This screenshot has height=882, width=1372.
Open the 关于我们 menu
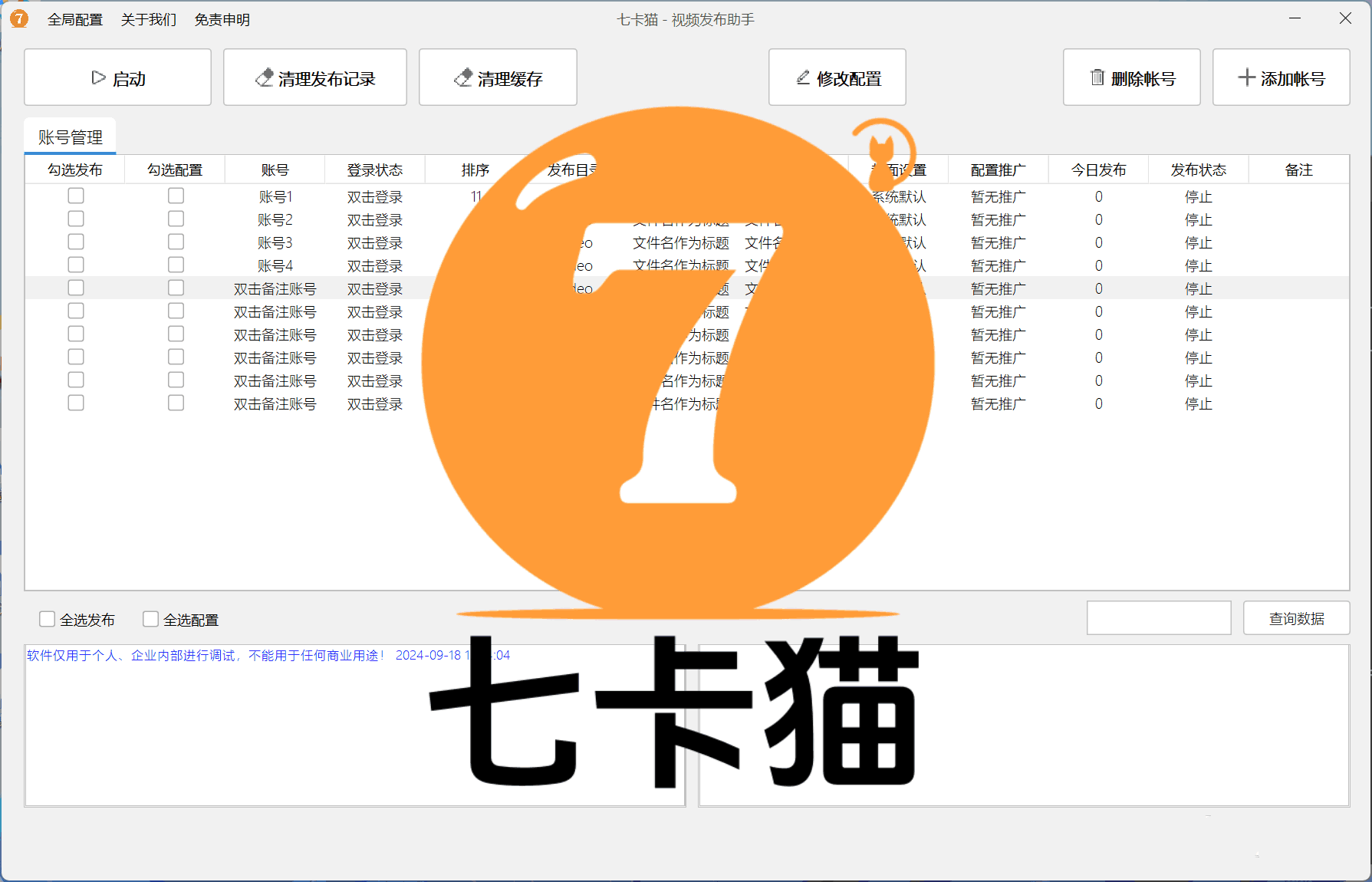(149, 20)
